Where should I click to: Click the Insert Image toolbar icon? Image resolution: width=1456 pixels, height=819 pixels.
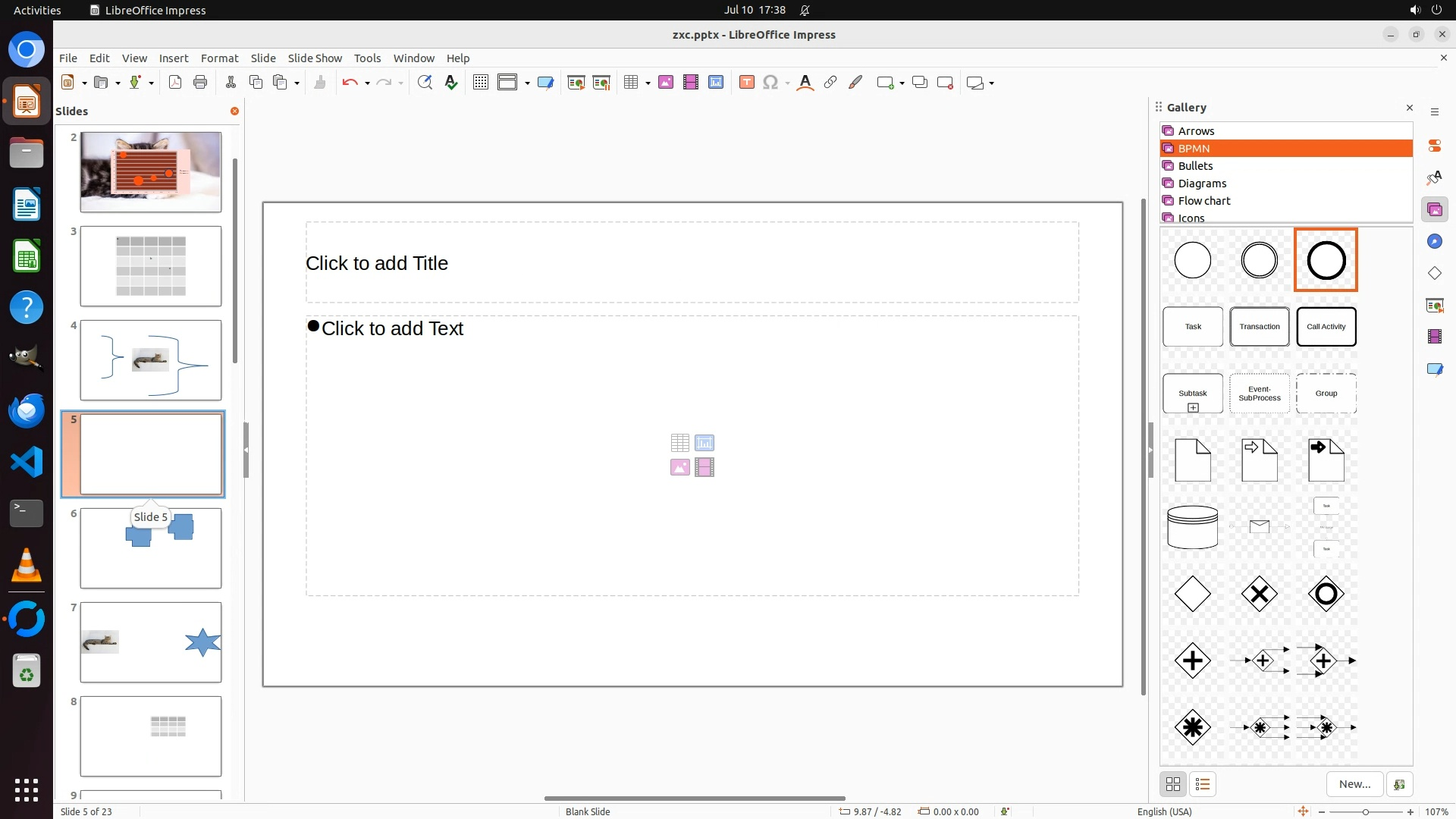(666, 83)
